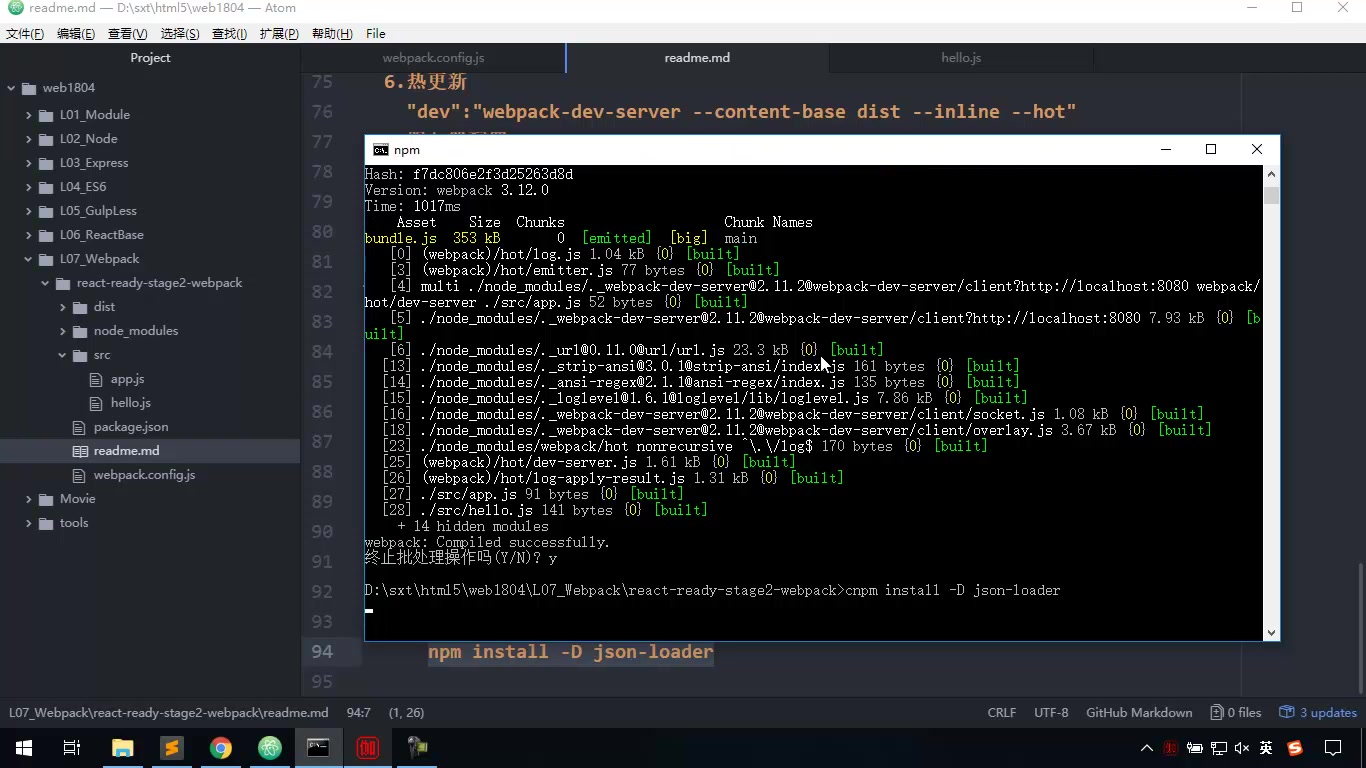The image size is (1366, 768).
Task: Click line 94 npm install text
Action: [571, 652]
